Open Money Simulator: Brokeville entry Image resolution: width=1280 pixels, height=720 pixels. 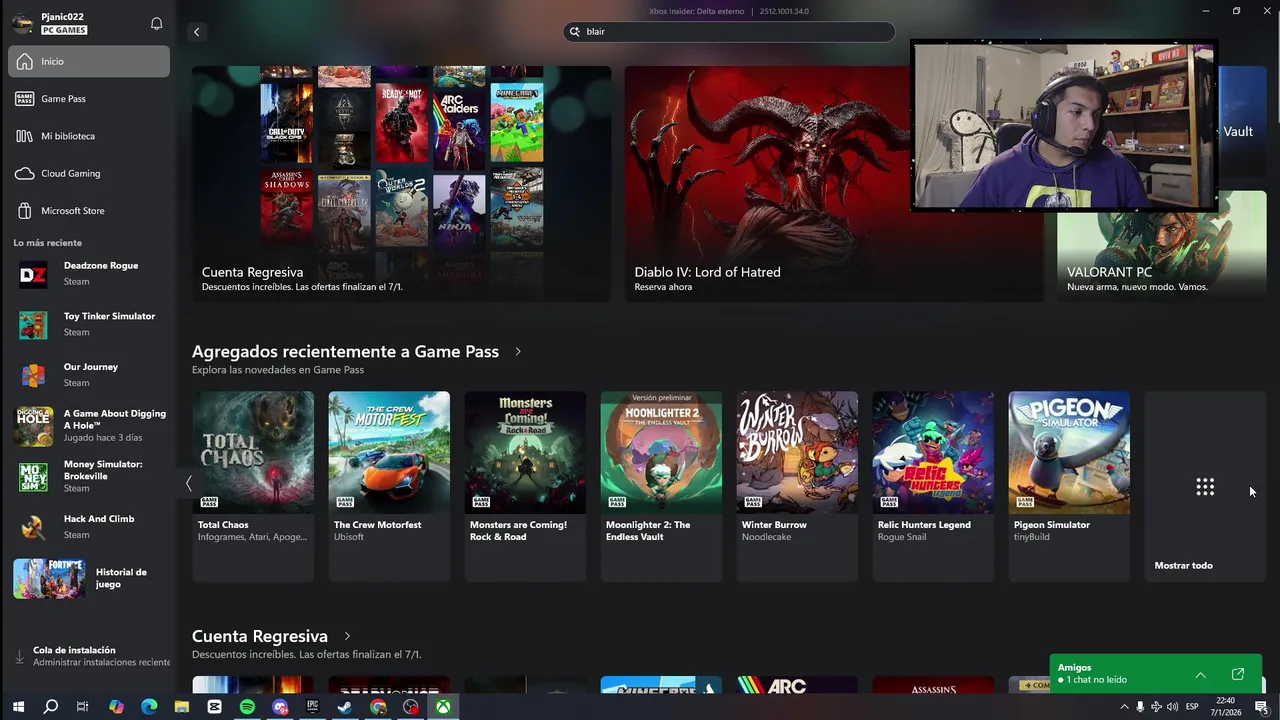(89, 476)
